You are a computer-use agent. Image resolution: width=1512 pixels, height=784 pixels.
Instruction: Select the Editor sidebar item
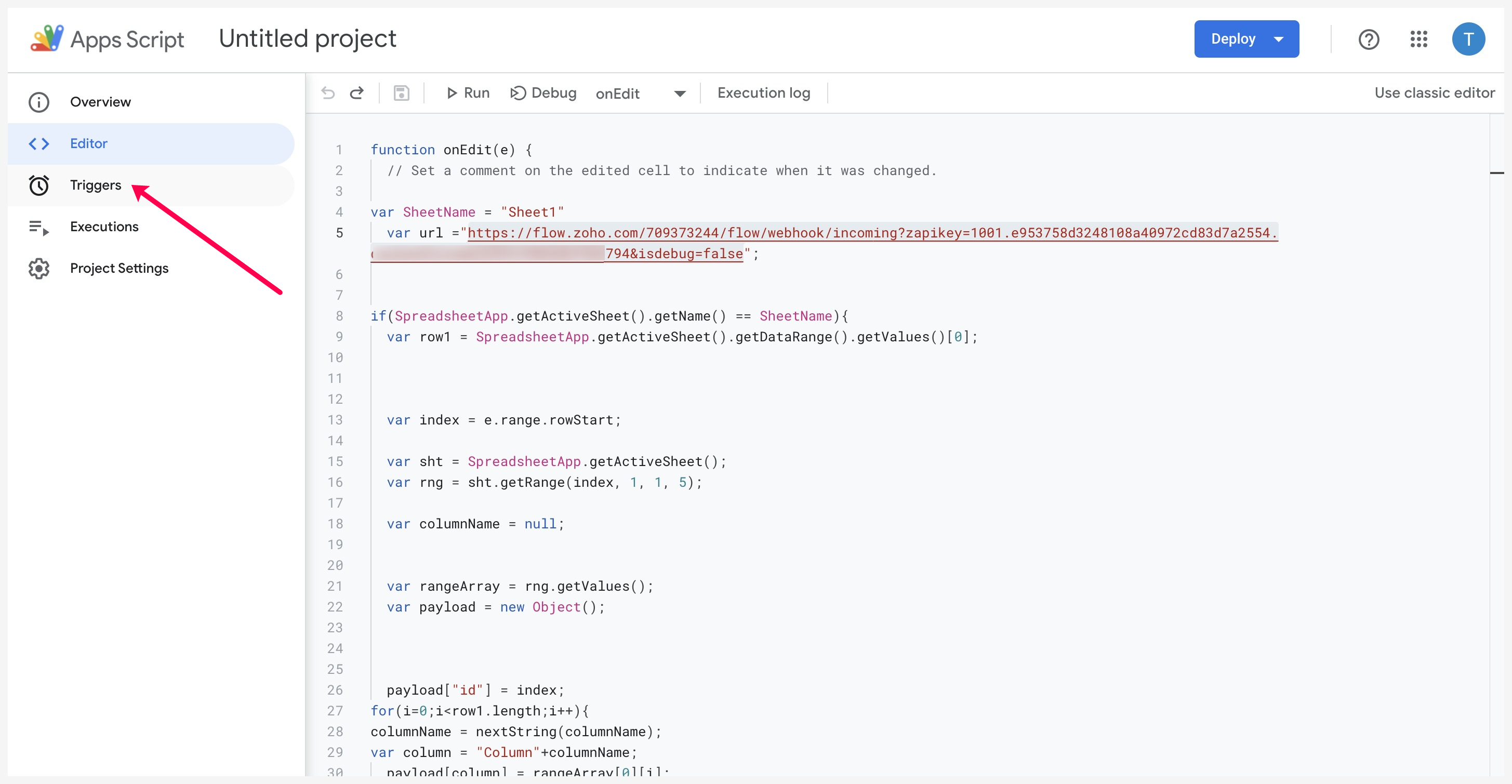[89, 144]
